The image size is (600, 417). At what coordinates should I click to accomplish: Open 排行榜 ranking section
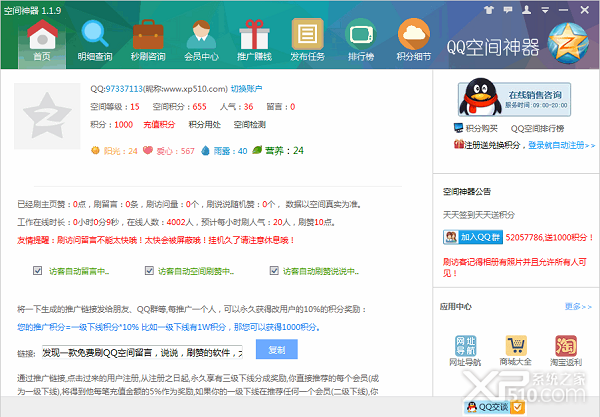[360, 41]
